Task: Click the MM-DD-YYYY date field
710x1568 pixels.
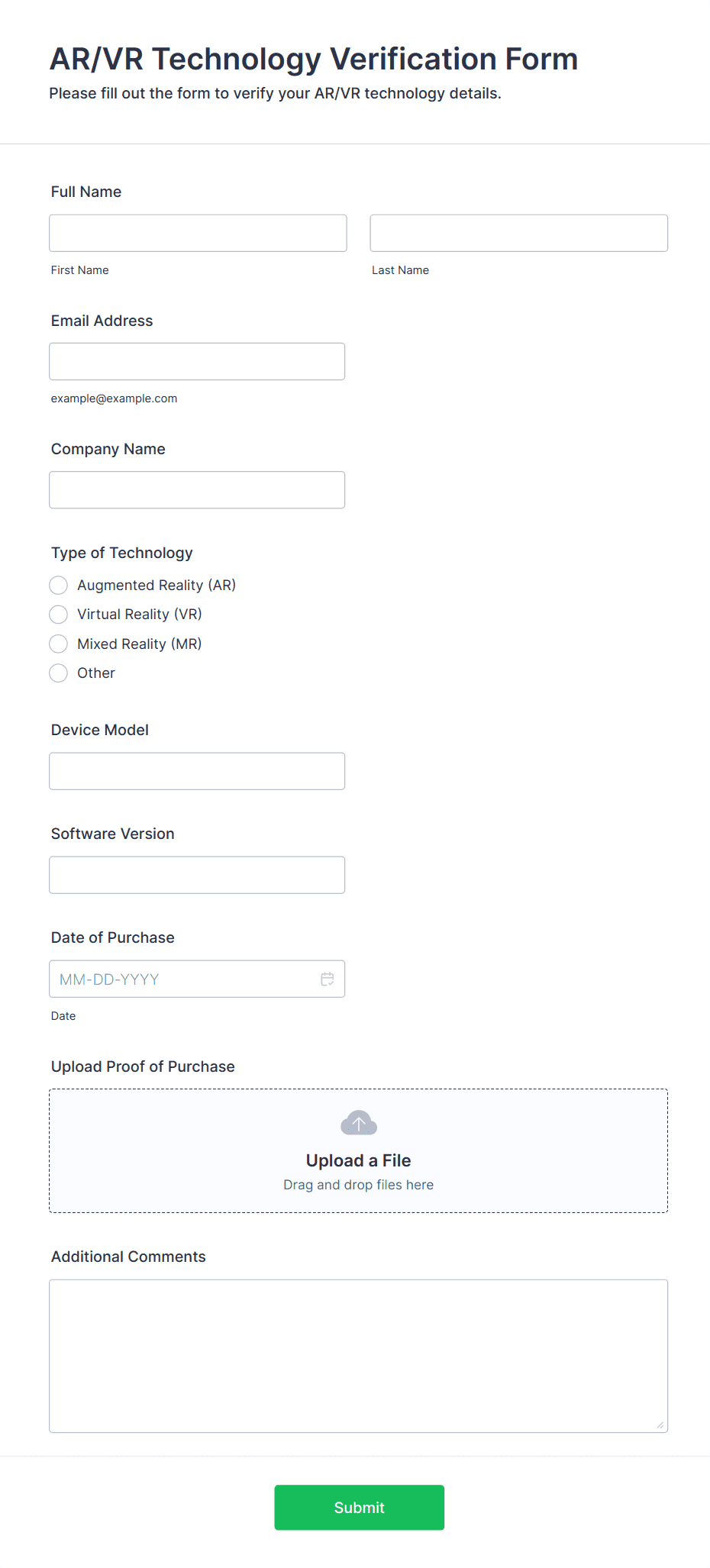Action: coord(197,979)
